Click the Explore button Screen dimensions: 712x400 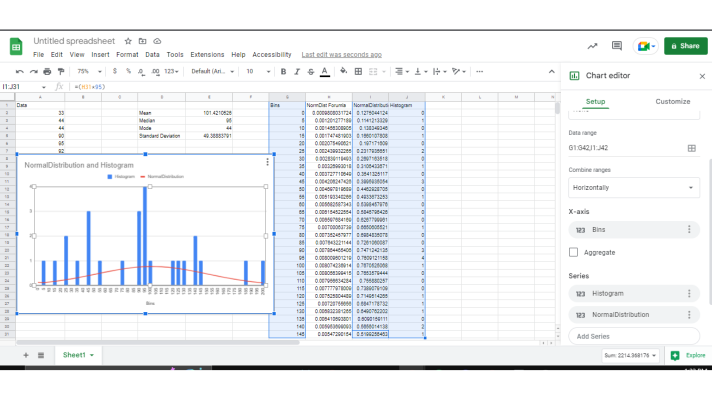pyautogui.click(x=688, y=356)
